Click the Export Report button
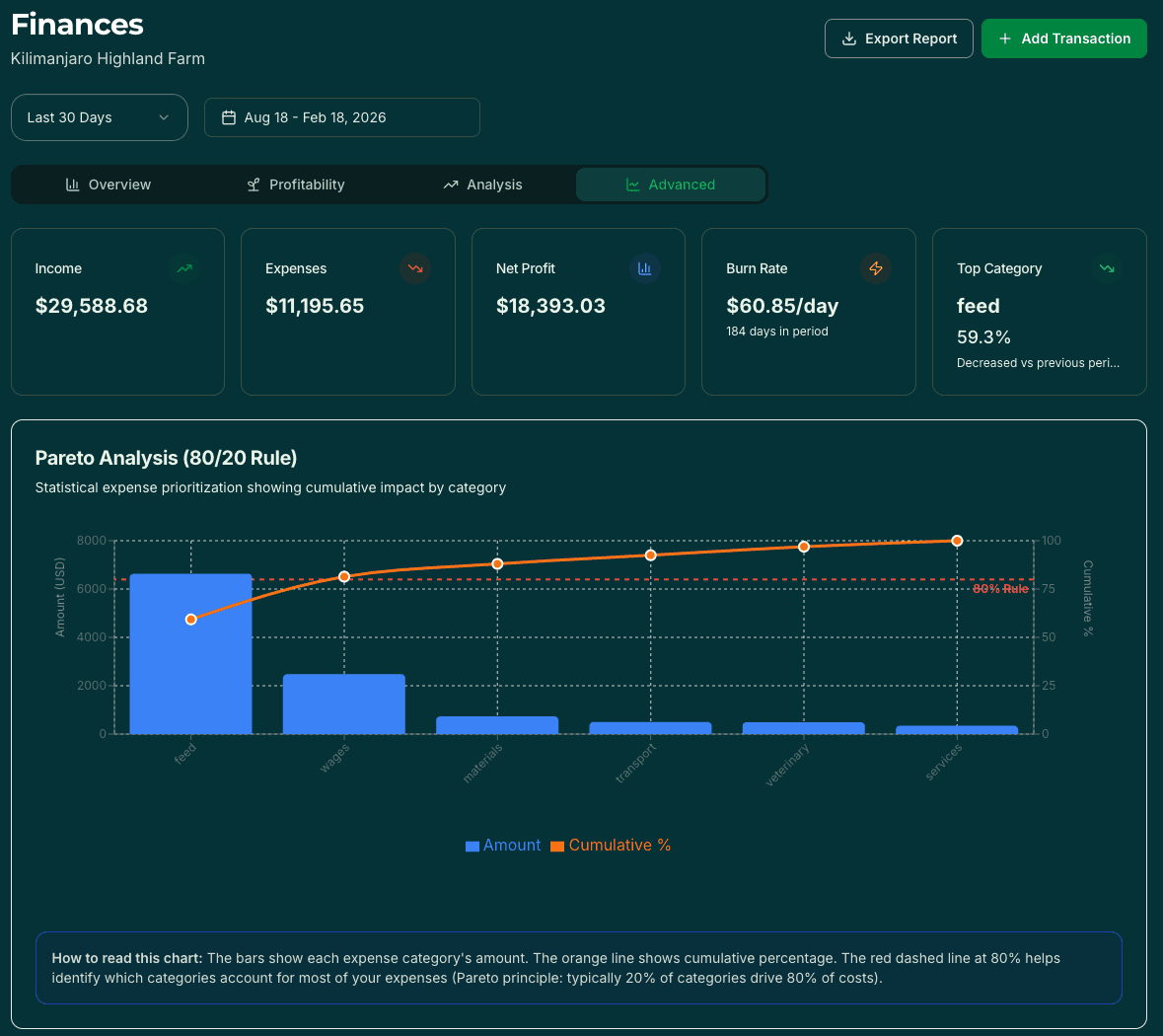 tap(899, 38)
